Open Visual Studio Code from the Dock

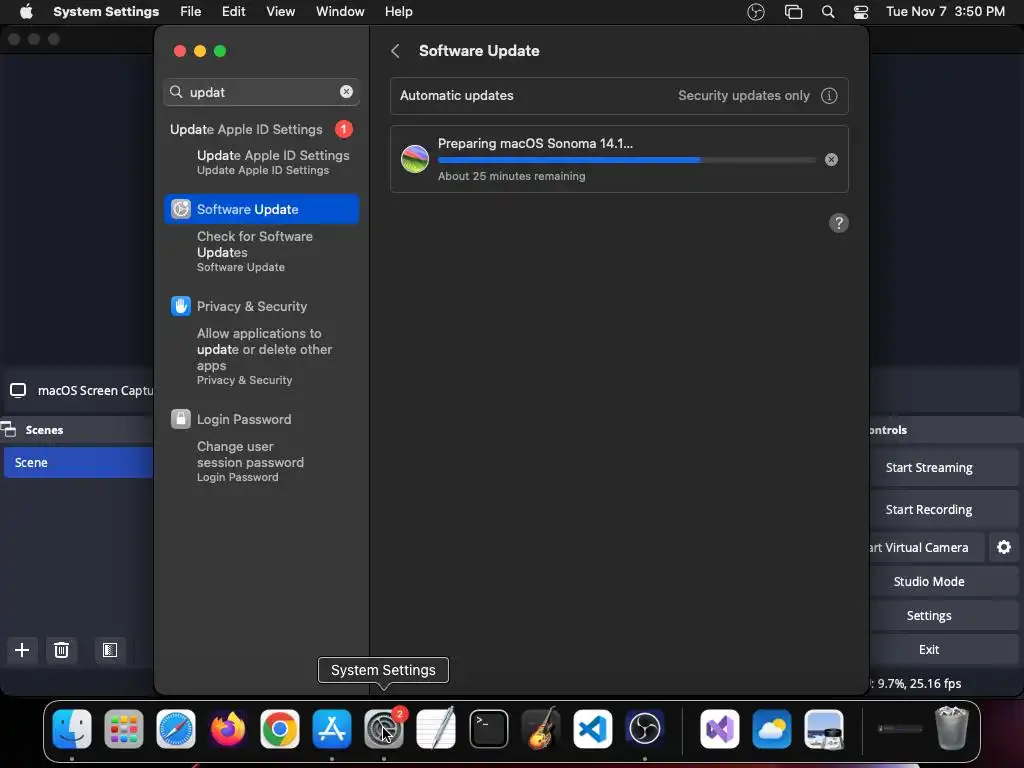tap(592, 729)
